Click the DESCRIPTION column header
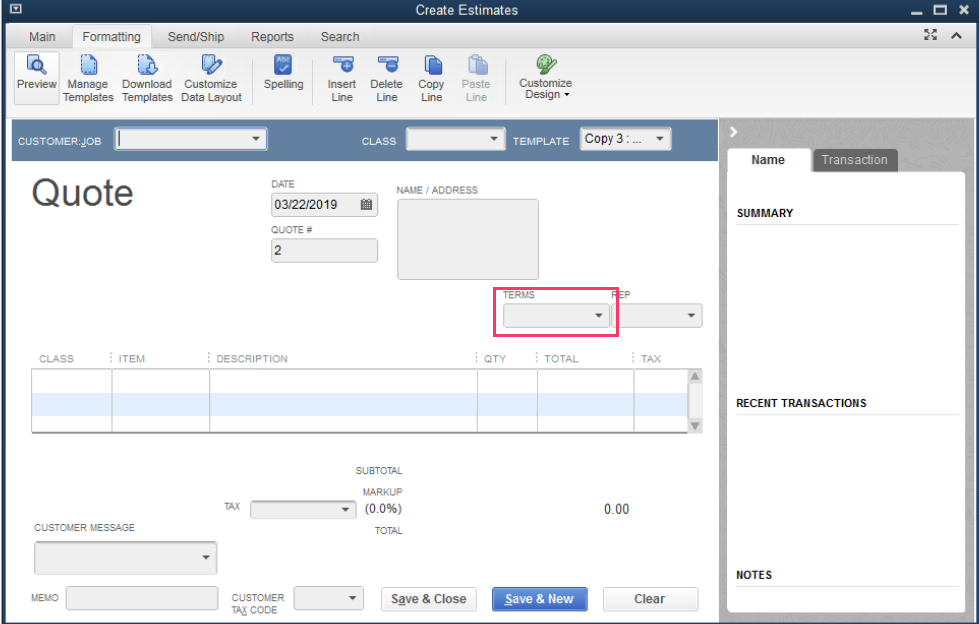This screenshot has width=979, height=624. point(252,359)
